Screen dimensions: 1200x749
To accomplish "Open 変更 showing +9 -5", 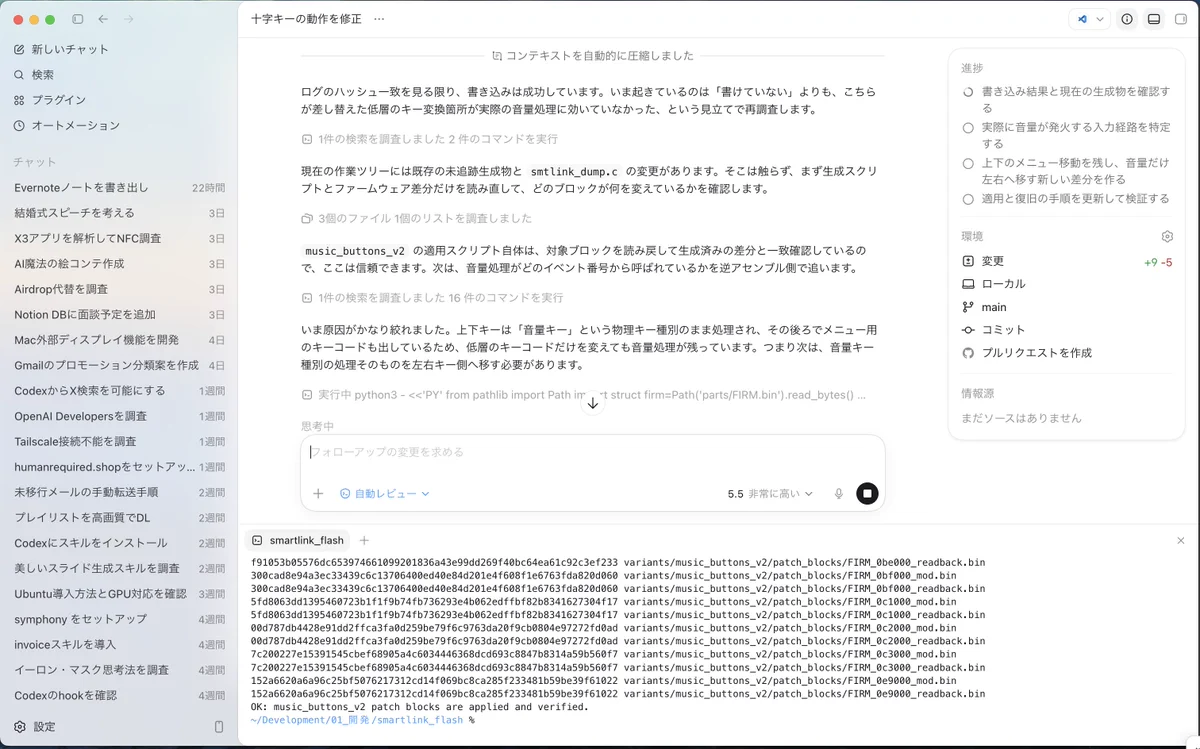I will coord(1066,261).
